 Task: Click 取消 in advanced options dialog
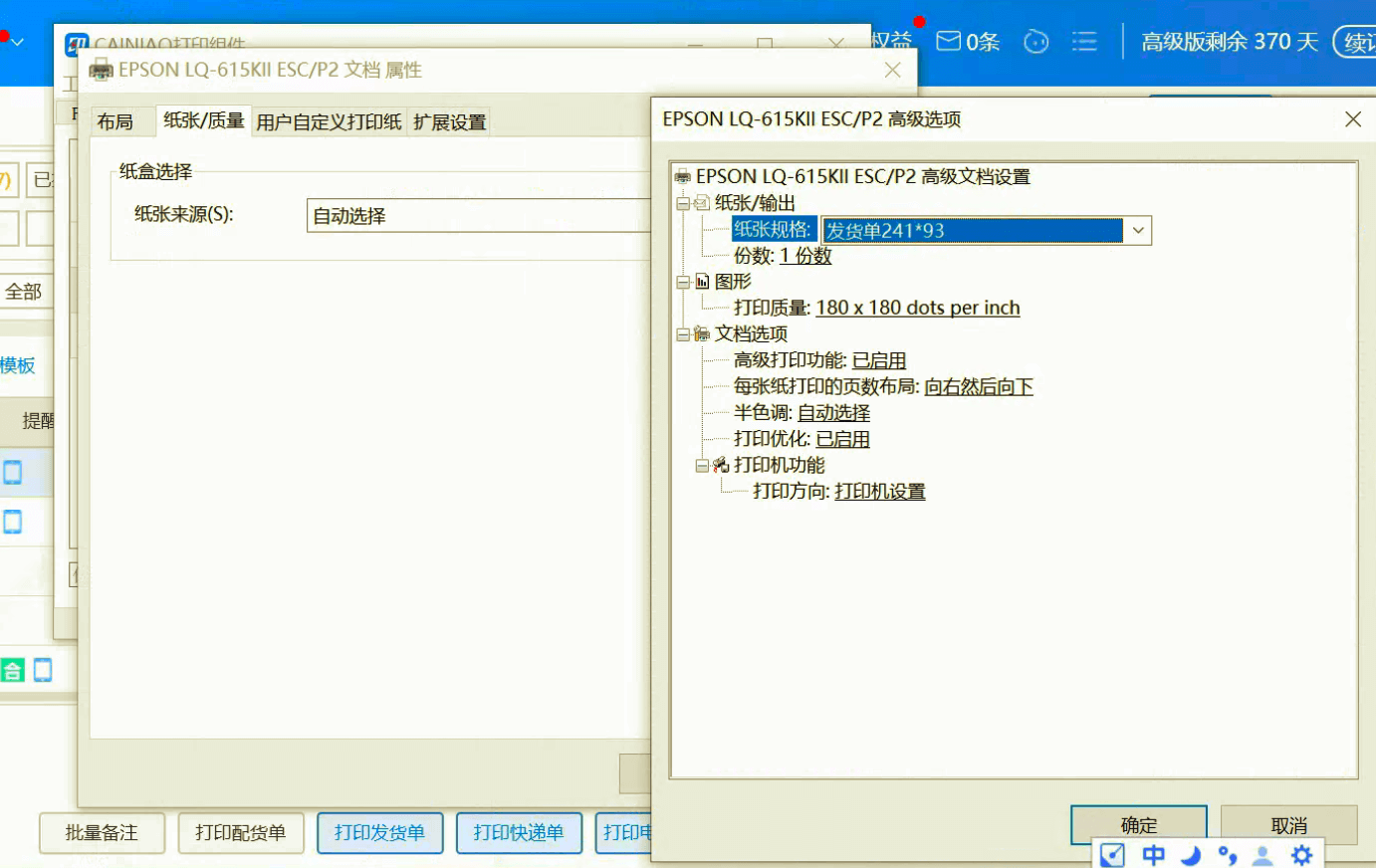[1289, 825]
